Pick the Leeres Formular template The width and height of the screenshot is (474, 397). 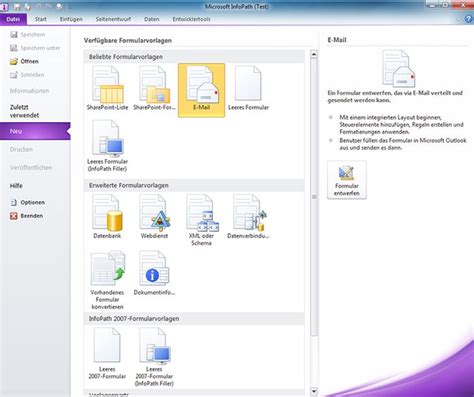click(248, 88)
